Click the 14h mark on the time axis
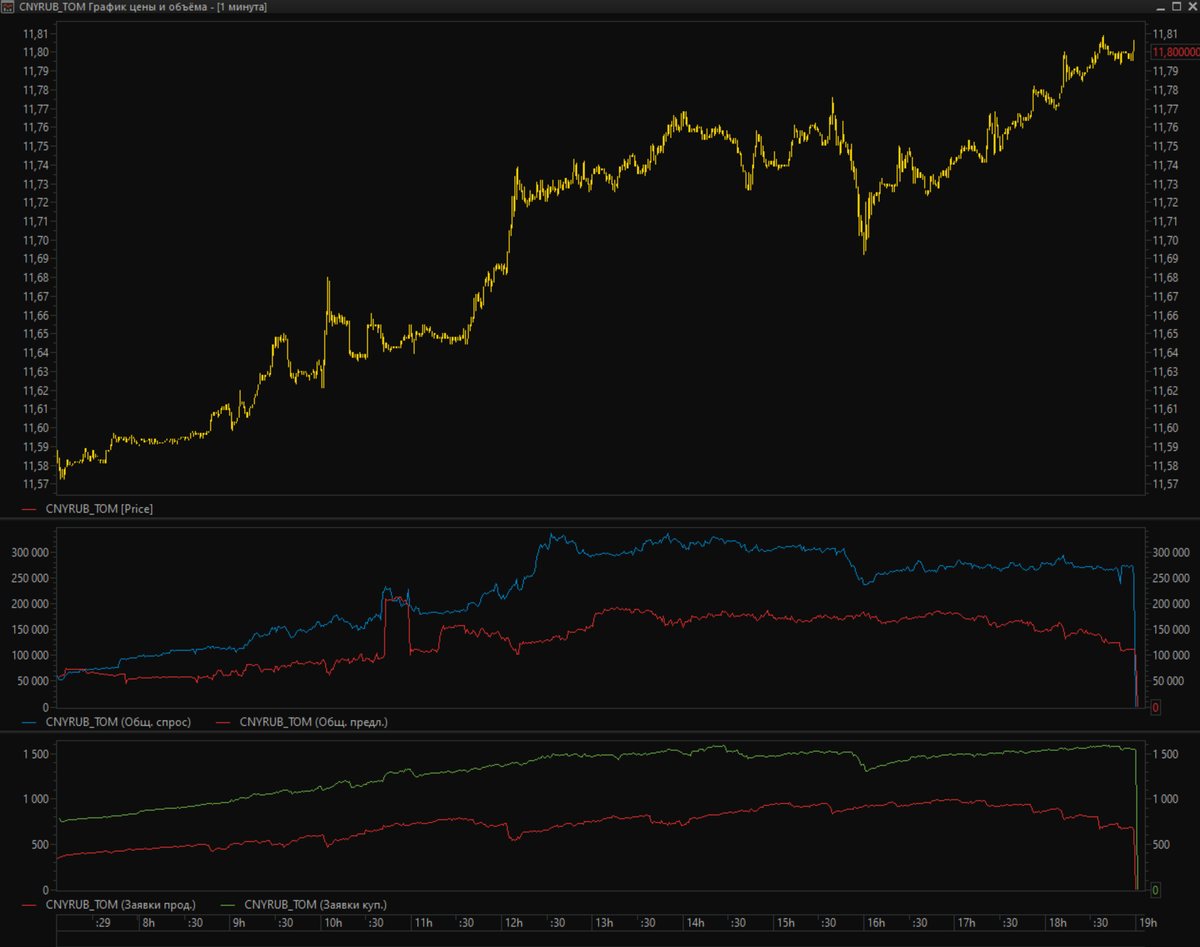Viewport: 1200px width, 947px height. pos(696,922)
